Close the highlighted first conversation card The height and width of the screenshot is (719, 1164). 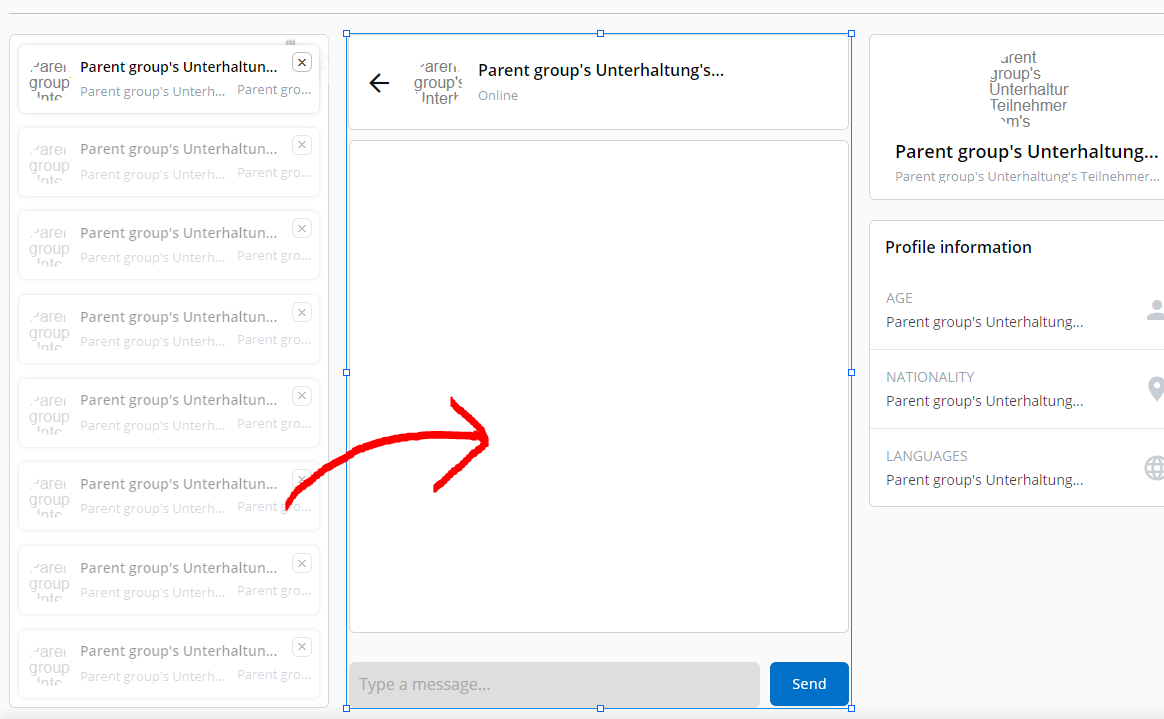click(302, 62)
